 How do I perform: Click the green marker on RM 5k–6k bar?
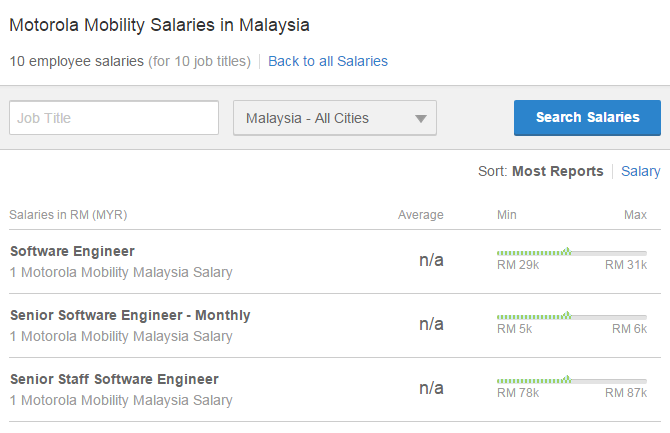click(x=567, y=315)
